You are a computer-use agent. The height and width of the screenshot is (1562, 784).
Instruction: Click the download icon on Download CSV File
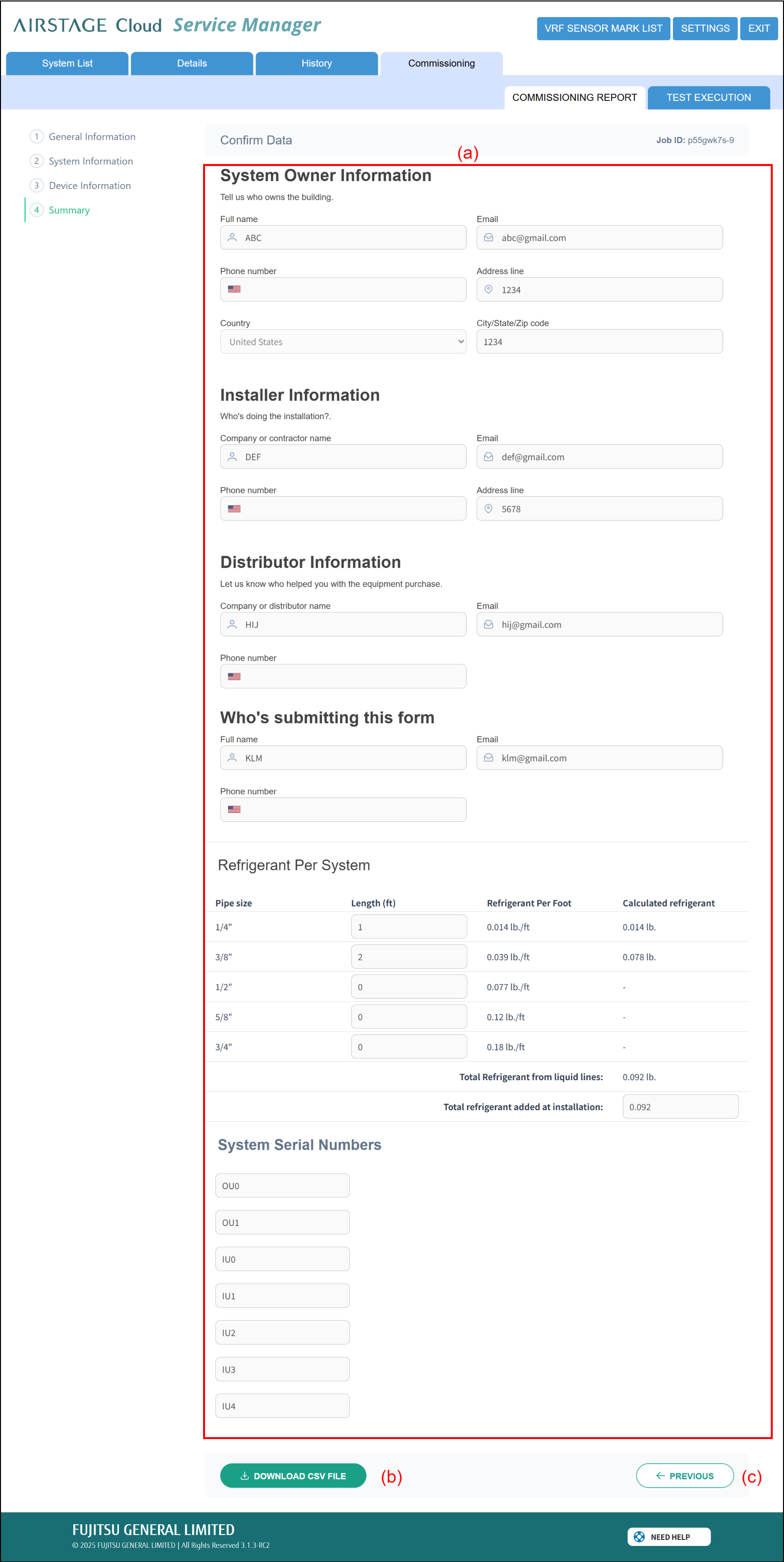coord(245,1476)
